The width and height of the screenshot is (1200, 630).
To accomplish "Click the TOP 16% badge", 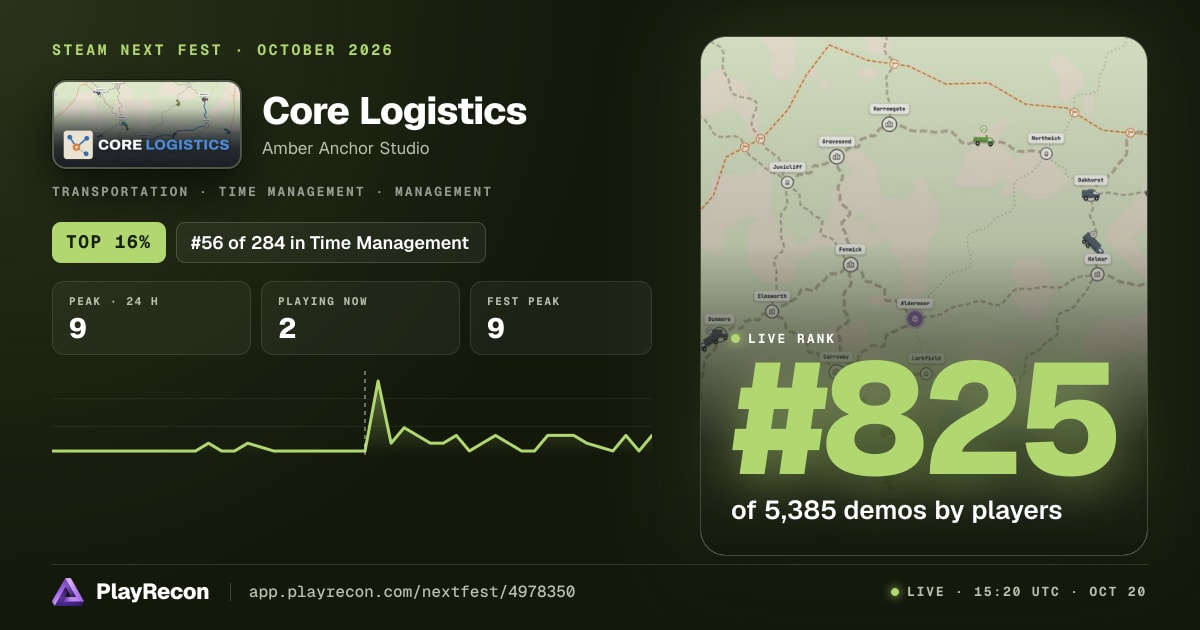I will pos(109,242).
